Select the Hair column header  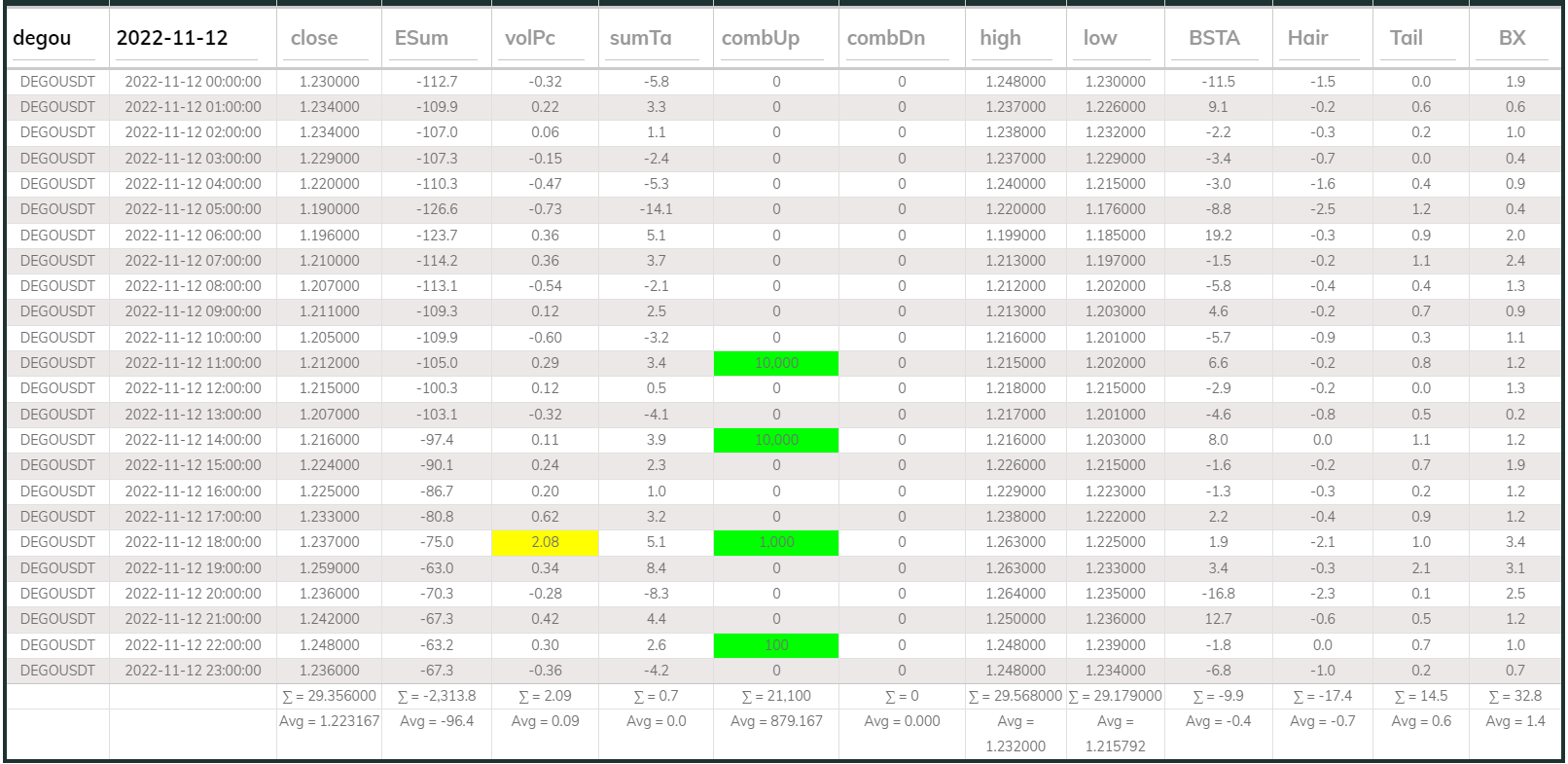tap(1322, 39)
